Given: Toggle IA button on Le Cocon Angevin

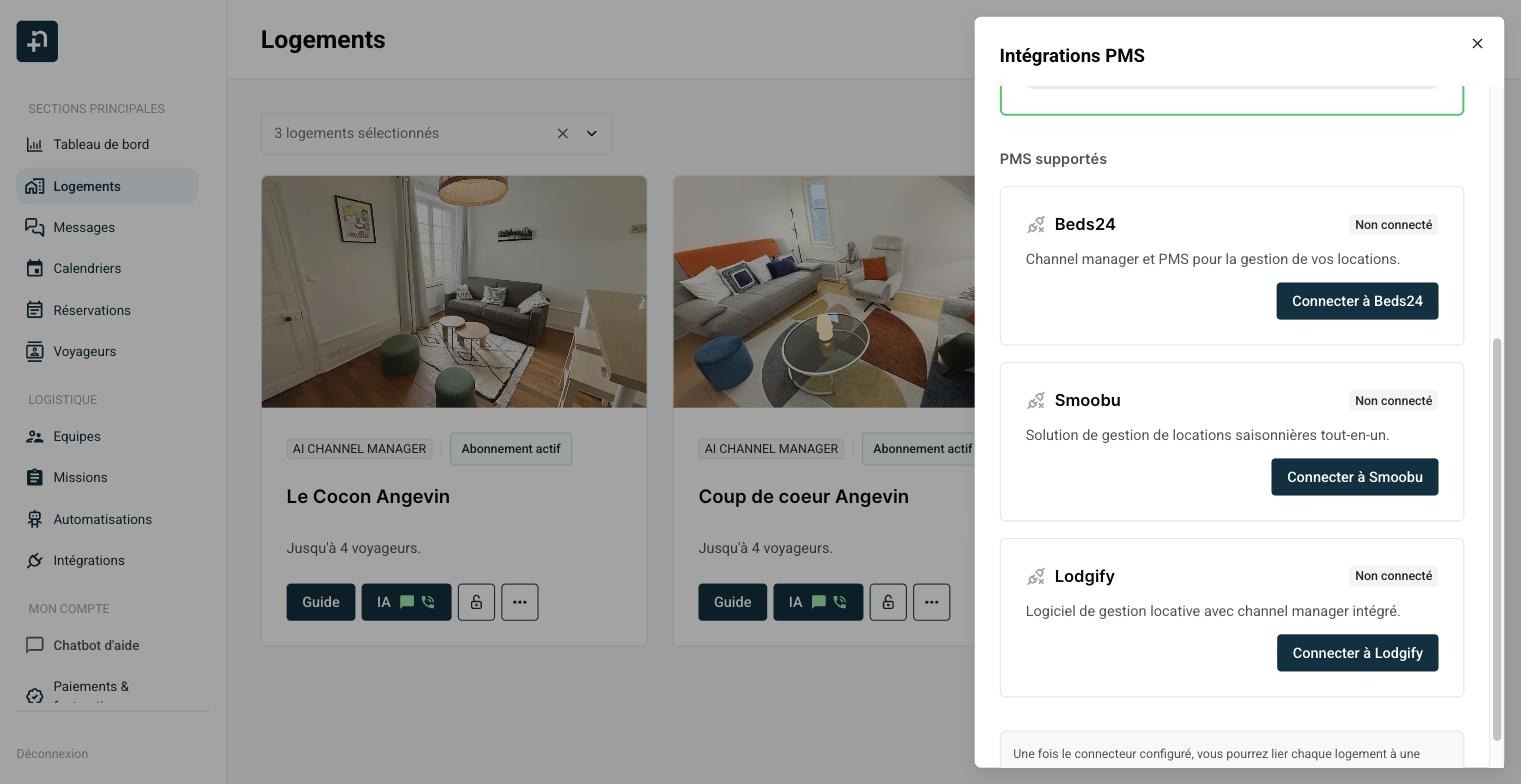Looking at the screenshot, I should coord(406,602).
